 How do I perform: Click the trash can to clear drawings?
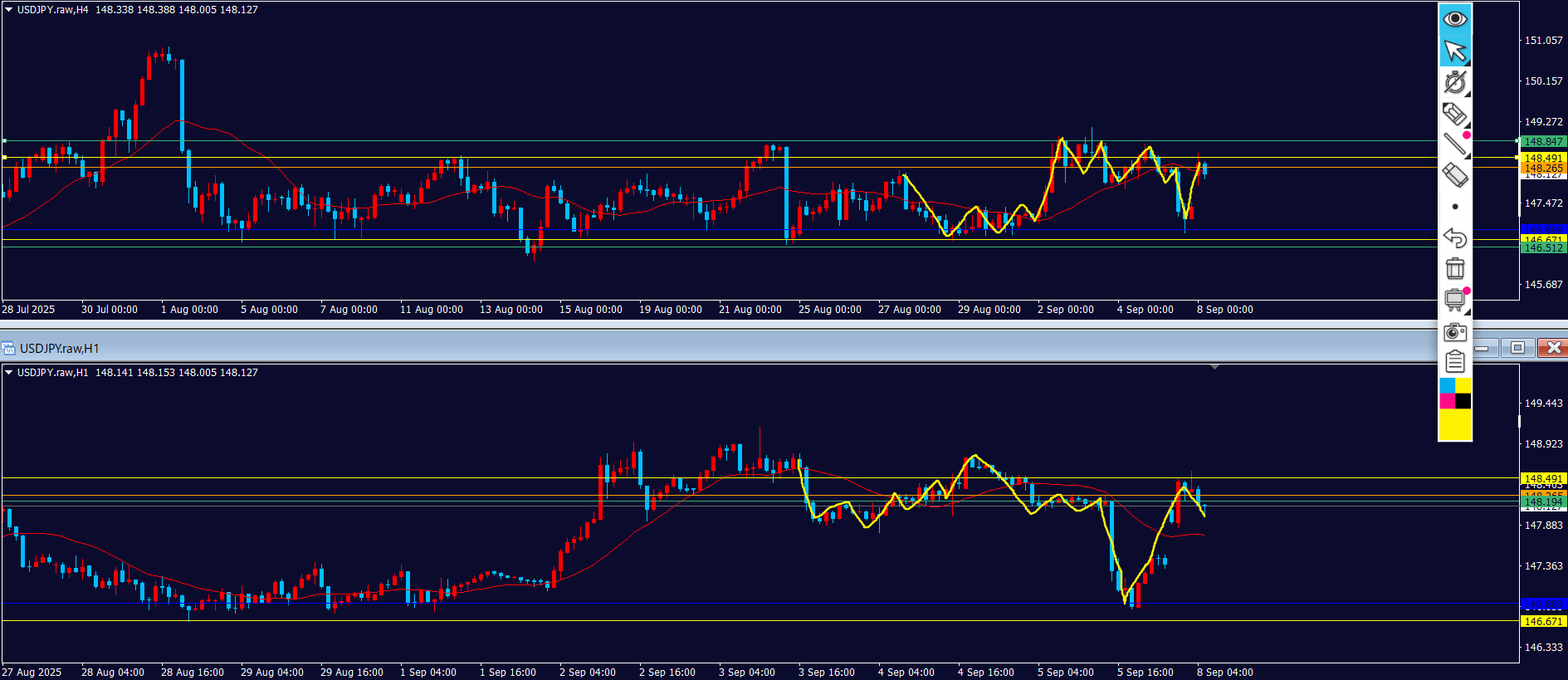(1454, 269)
